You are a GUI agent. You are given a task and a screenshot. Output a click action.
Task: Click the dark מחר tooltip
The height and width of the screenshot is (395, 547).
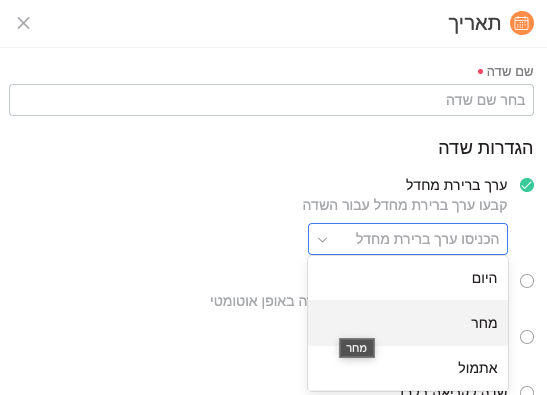(357, 348)
